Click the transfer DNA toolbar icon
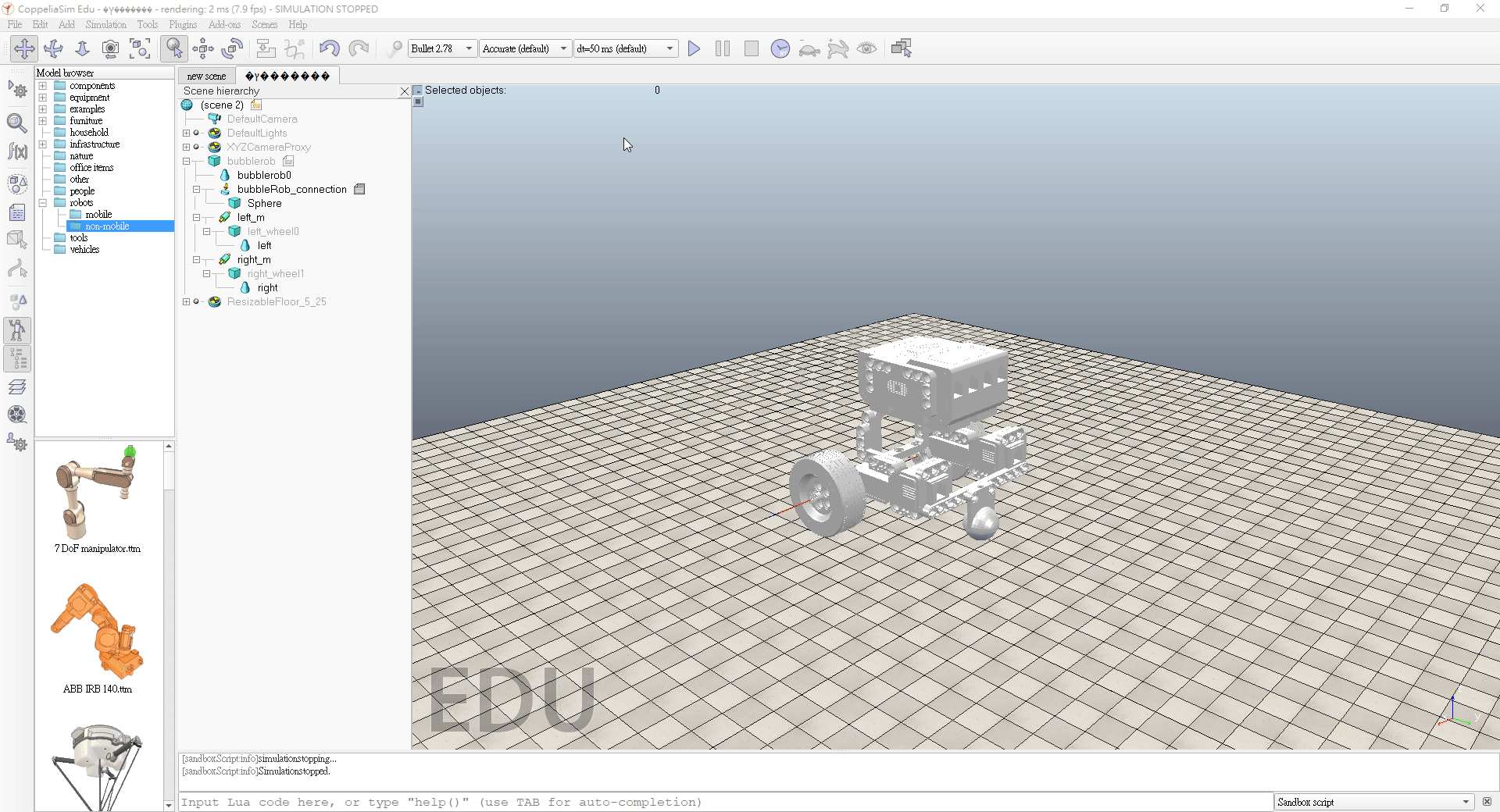 295,48
